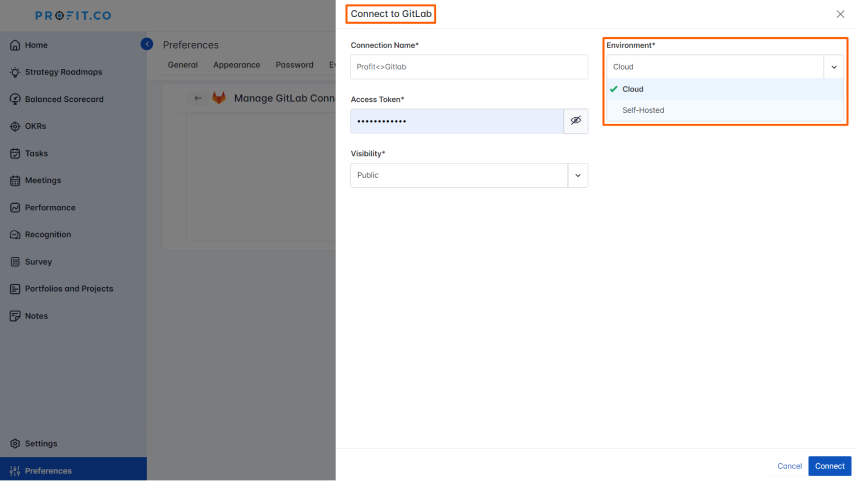
Task: Toggle access token visibility eye icon
Action: [x=575, y=121]
